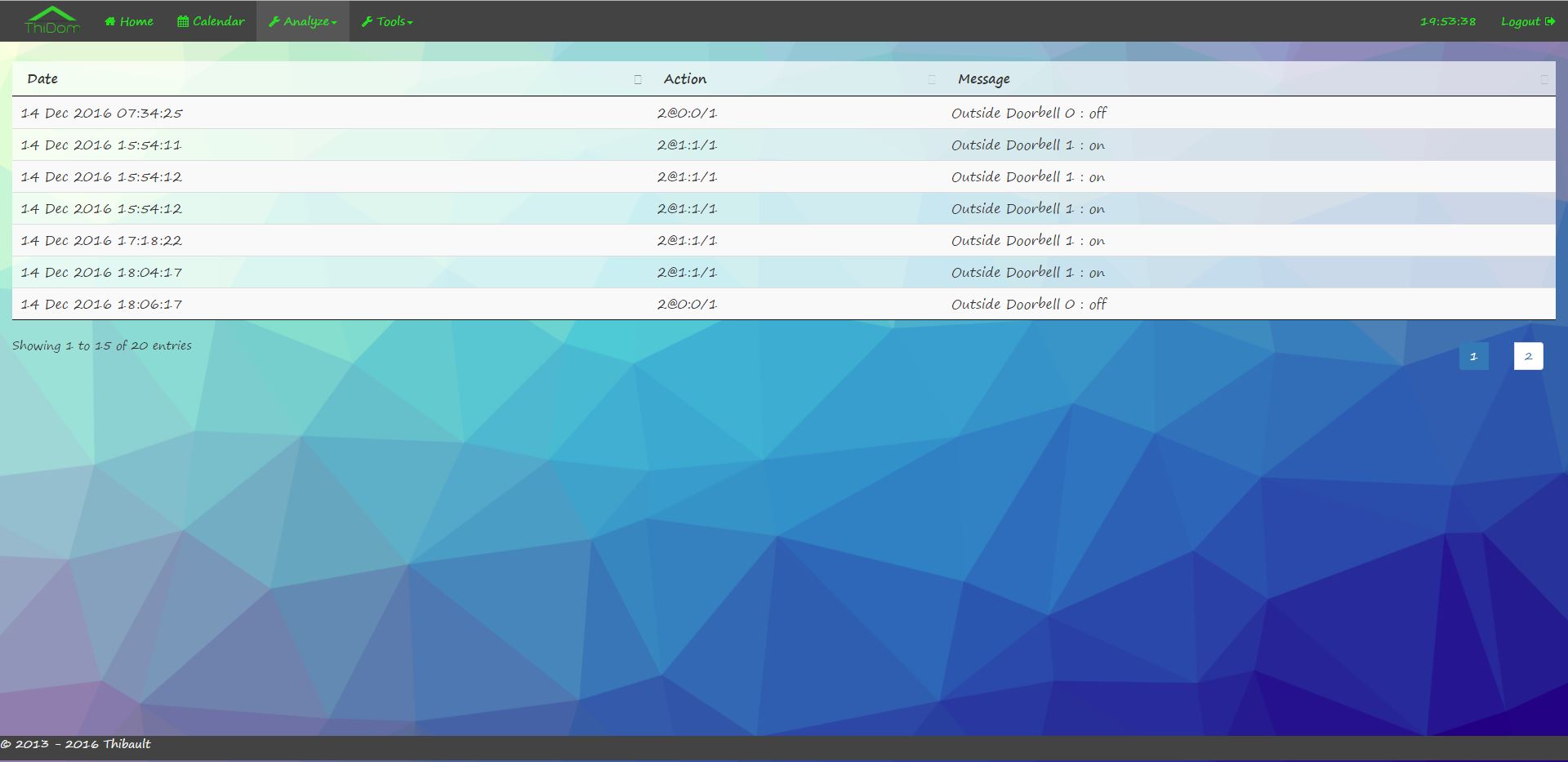
Task: Click action 2@0:0/1 in the 07:34:25 row
Action: (x=687, y=114)
